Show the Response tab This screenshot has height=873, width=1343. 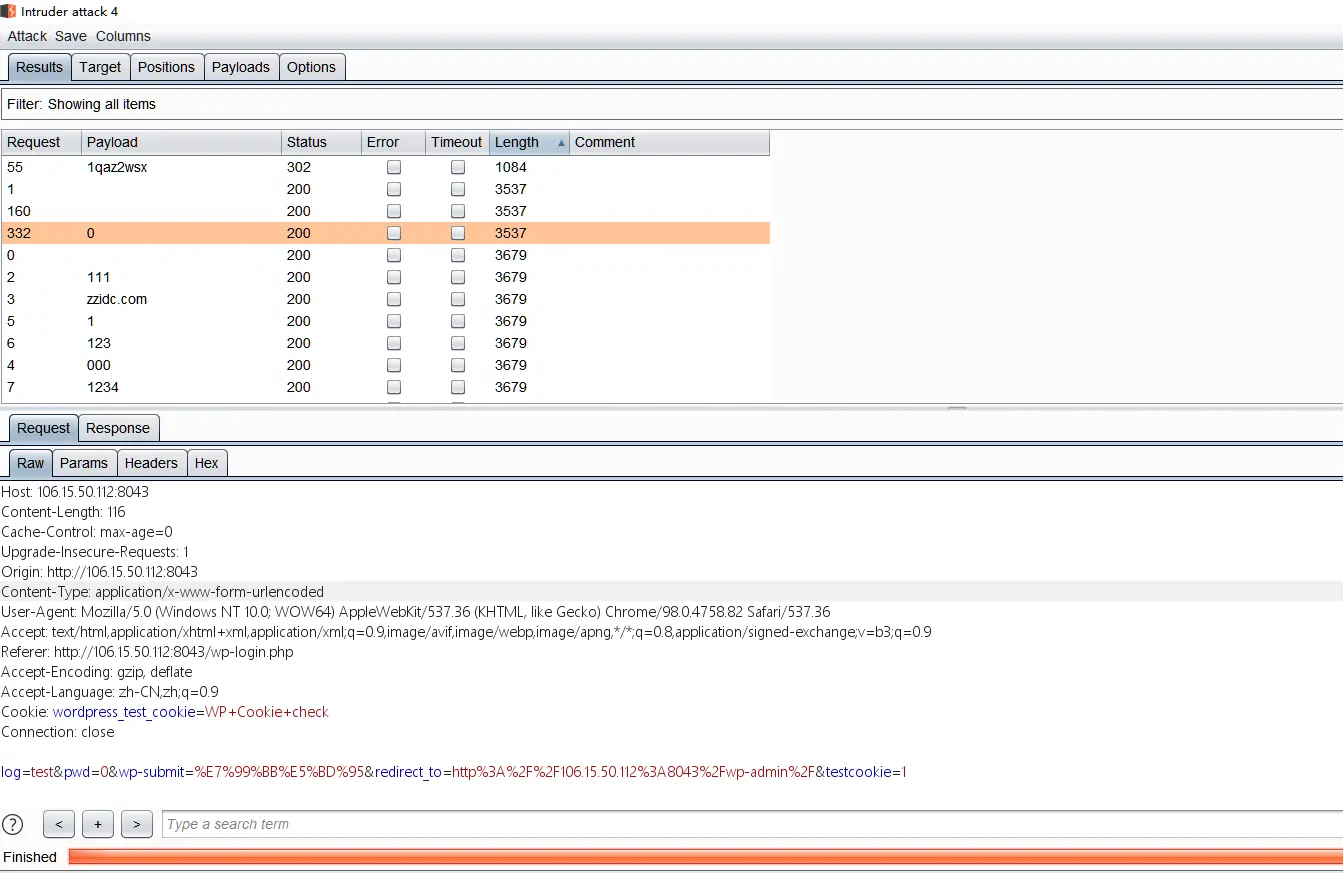[118, 428]
